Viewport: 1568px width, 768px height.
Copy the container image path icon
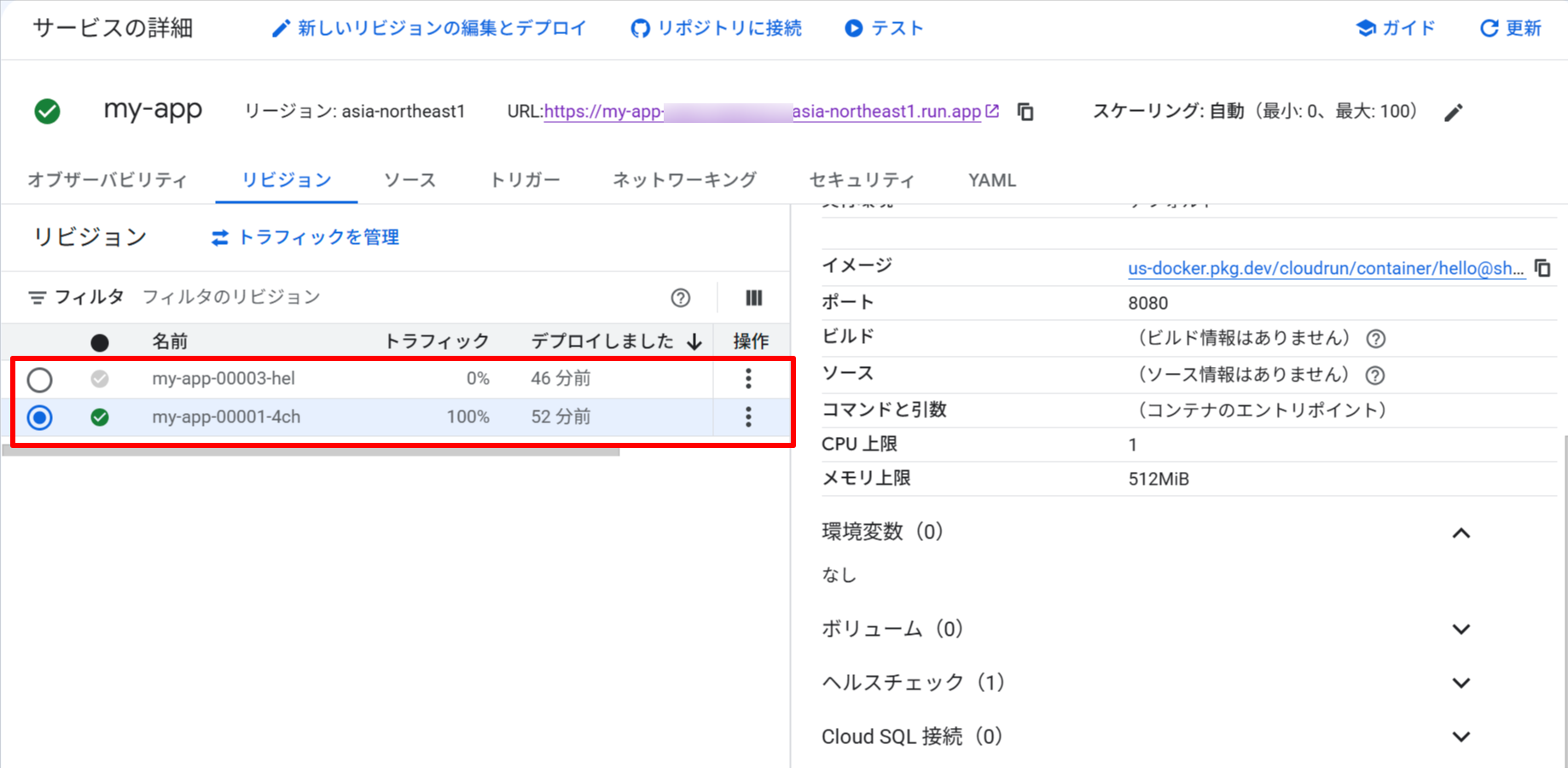pyautogui.click(x=1542, y=268)
